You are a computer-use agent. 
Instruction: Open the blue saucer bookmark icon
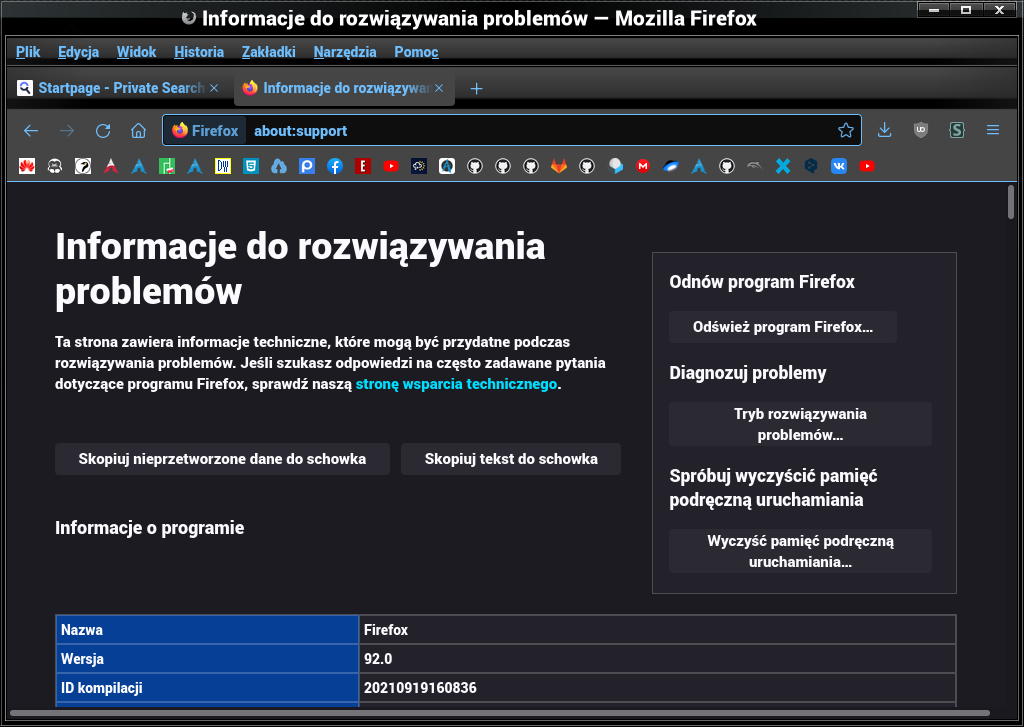[671, 167]
